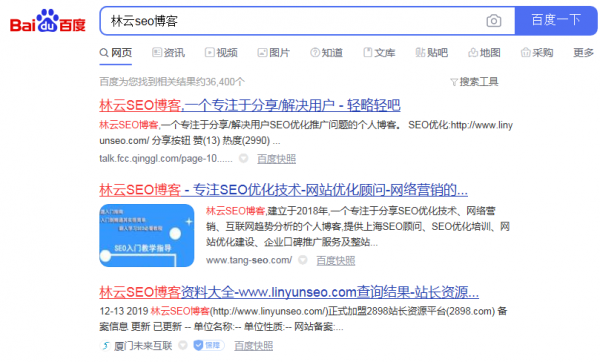Open result 专注SEO优化技术-网站优化顾问
Image resolution: width=600 pixels, height=362 pixels.
[x=284, y=189]
